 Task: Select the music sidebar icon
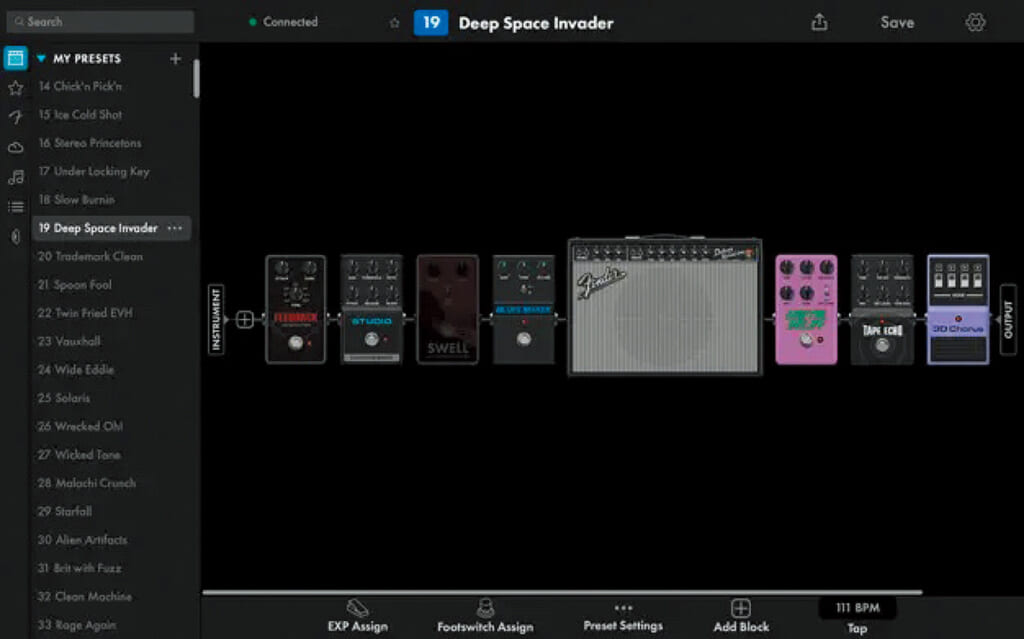pos(14,177)
